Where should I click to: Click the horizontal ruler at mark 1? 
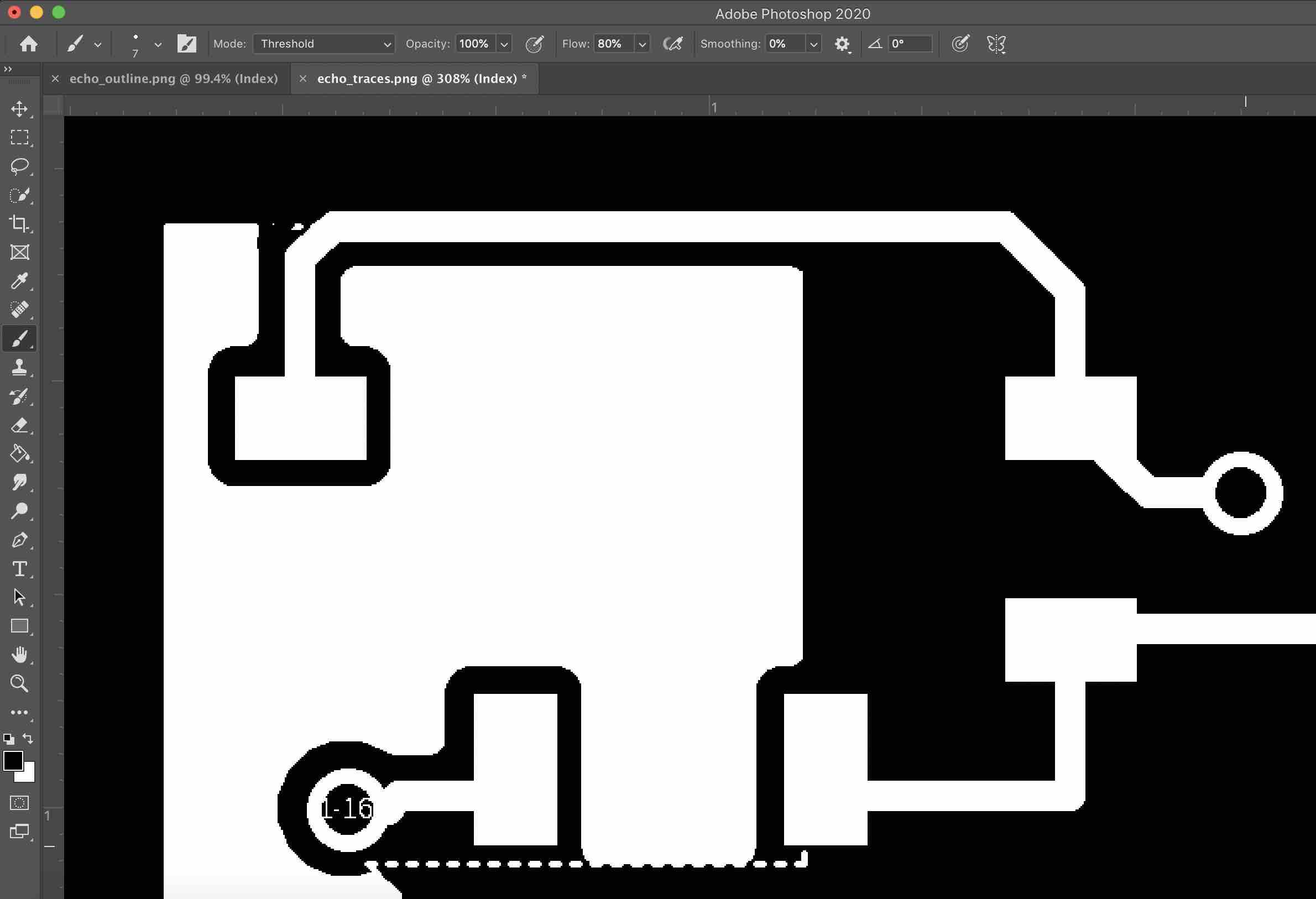[x=713, y=107]
